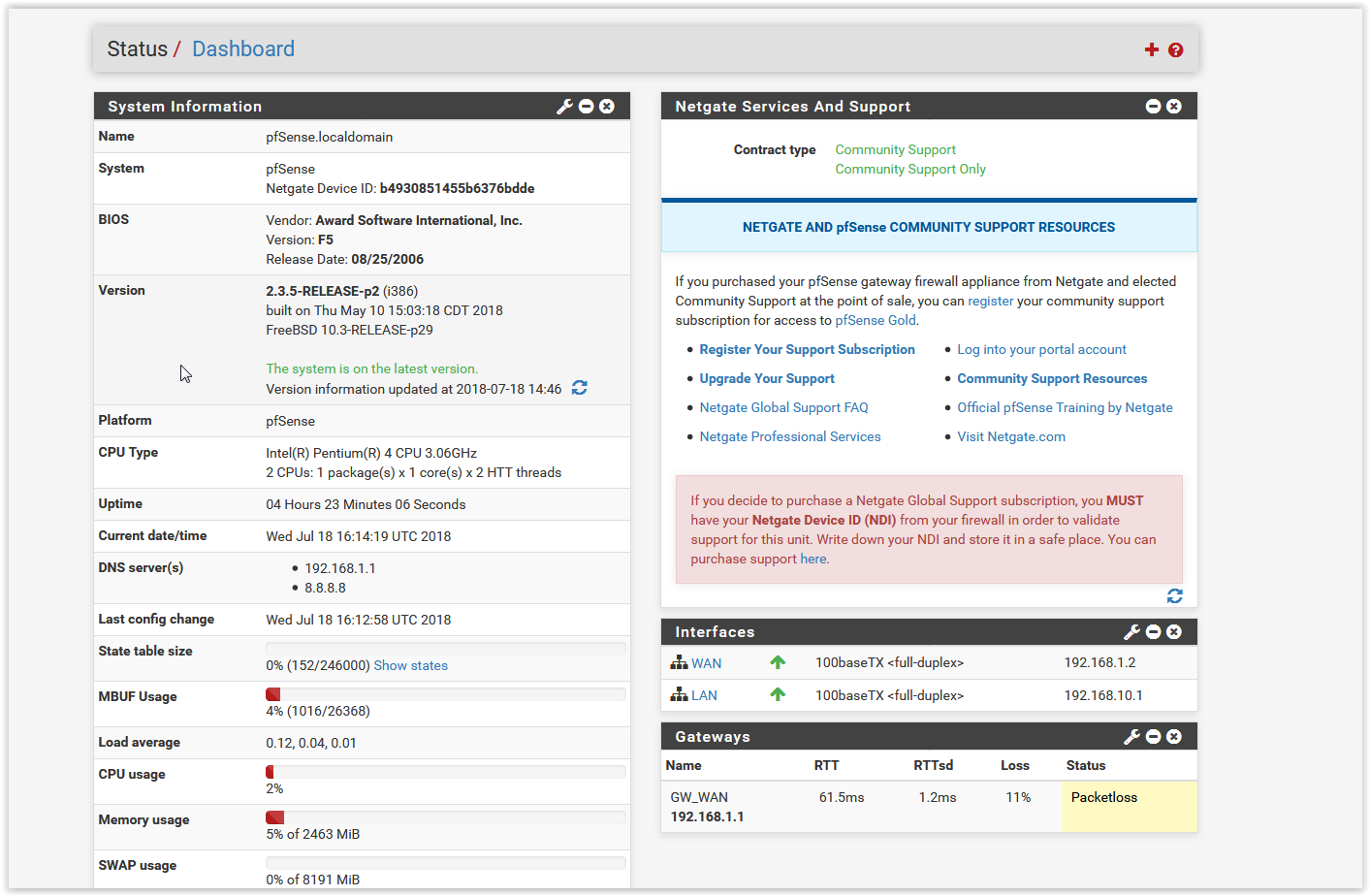Viewport: 1370px width, 896px height.
Task: Click the Packetloss status cell
Action: [1129, 806]
